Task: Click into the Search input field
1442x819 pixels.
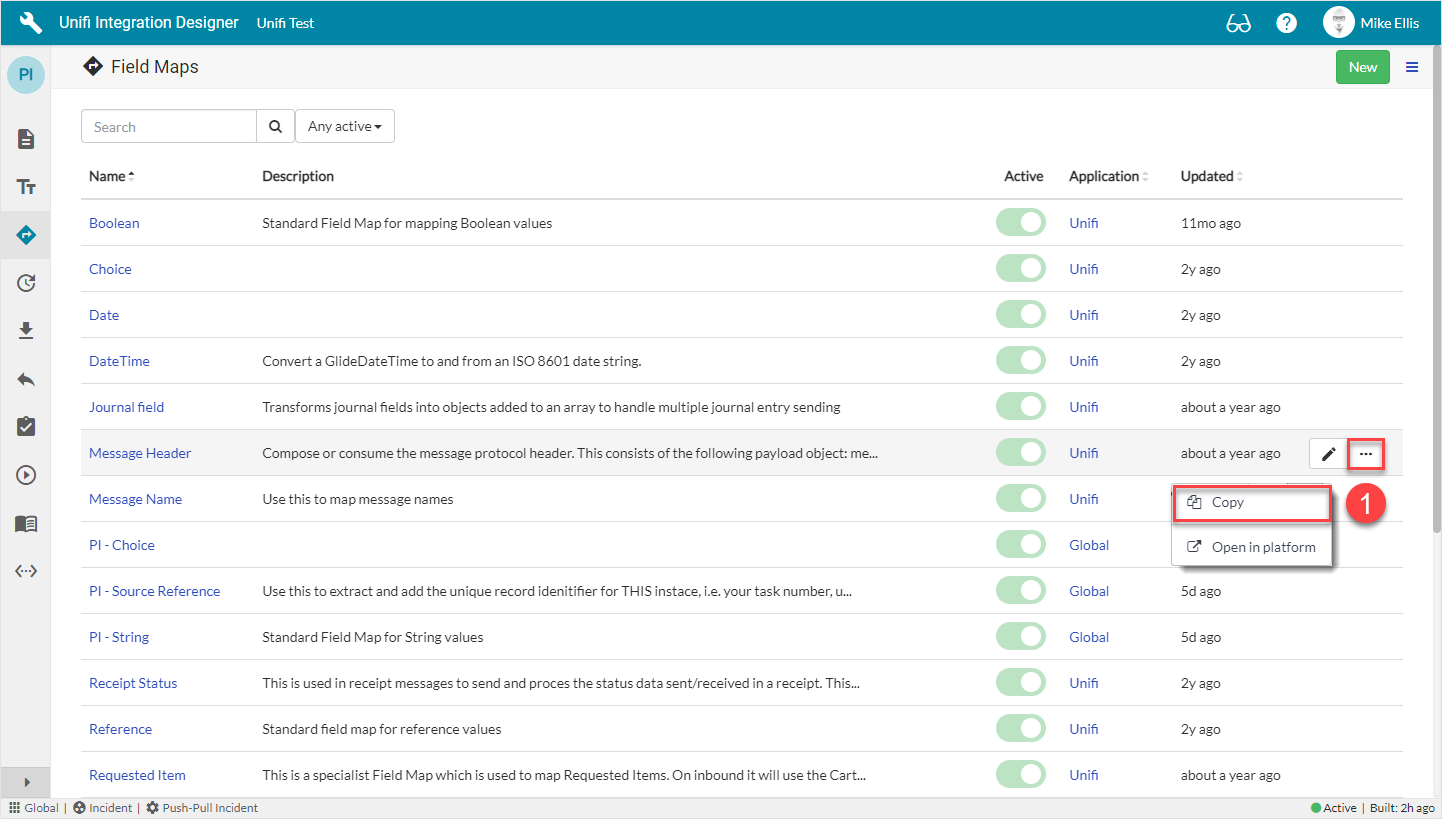Action: click(168, 127)
